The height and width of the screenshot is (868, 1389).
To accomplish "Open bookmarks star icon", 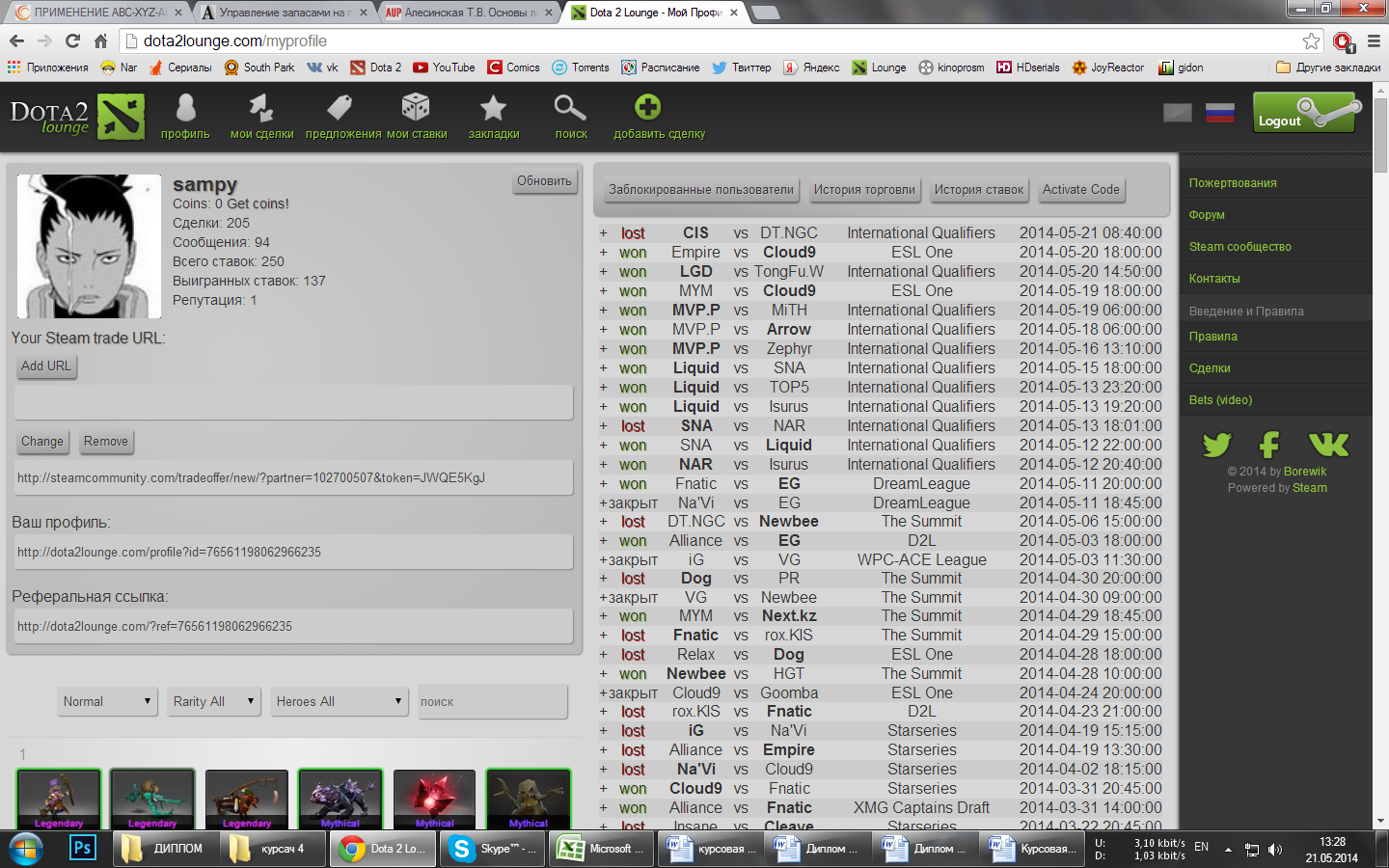I will pyautogui.click(x=493, y=108).
